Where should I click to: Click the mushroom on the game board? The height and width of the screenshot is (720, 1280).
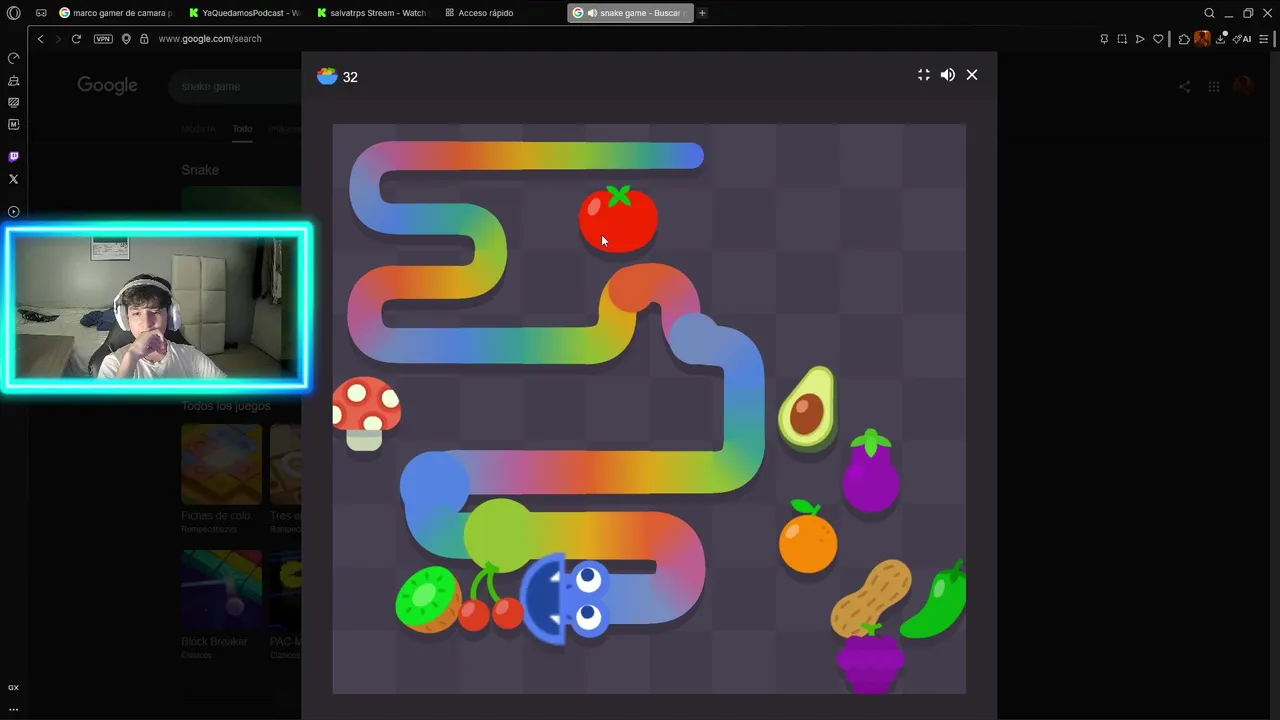click(367, 413)
